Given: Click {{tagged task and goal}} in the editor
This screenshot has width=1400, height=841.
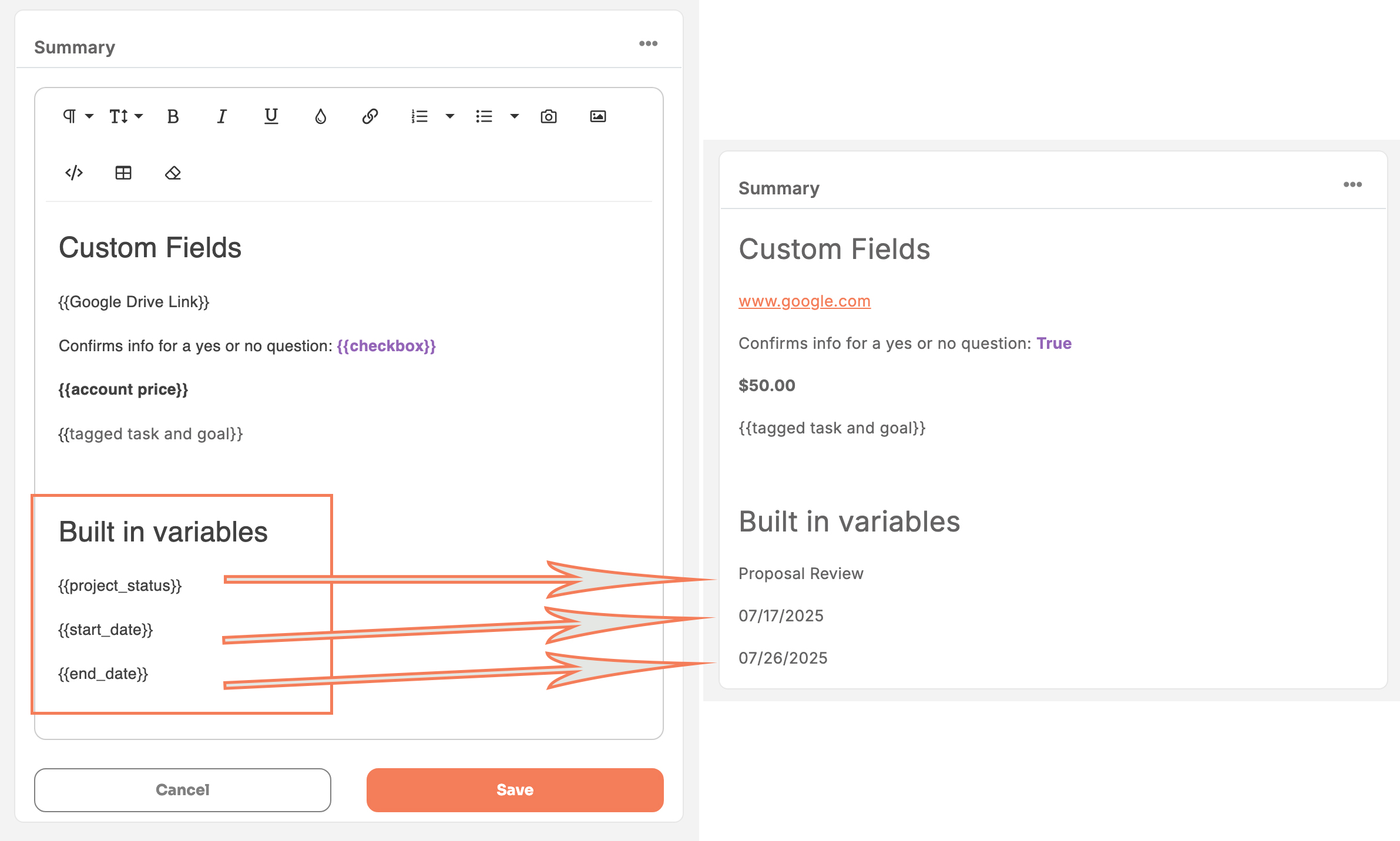Looking at the screenshot, I should tap(150, 434).
